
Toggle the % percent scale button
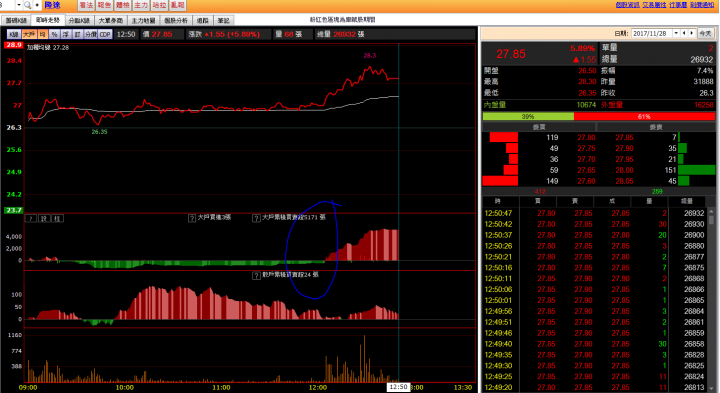click(x=55, y=34)
